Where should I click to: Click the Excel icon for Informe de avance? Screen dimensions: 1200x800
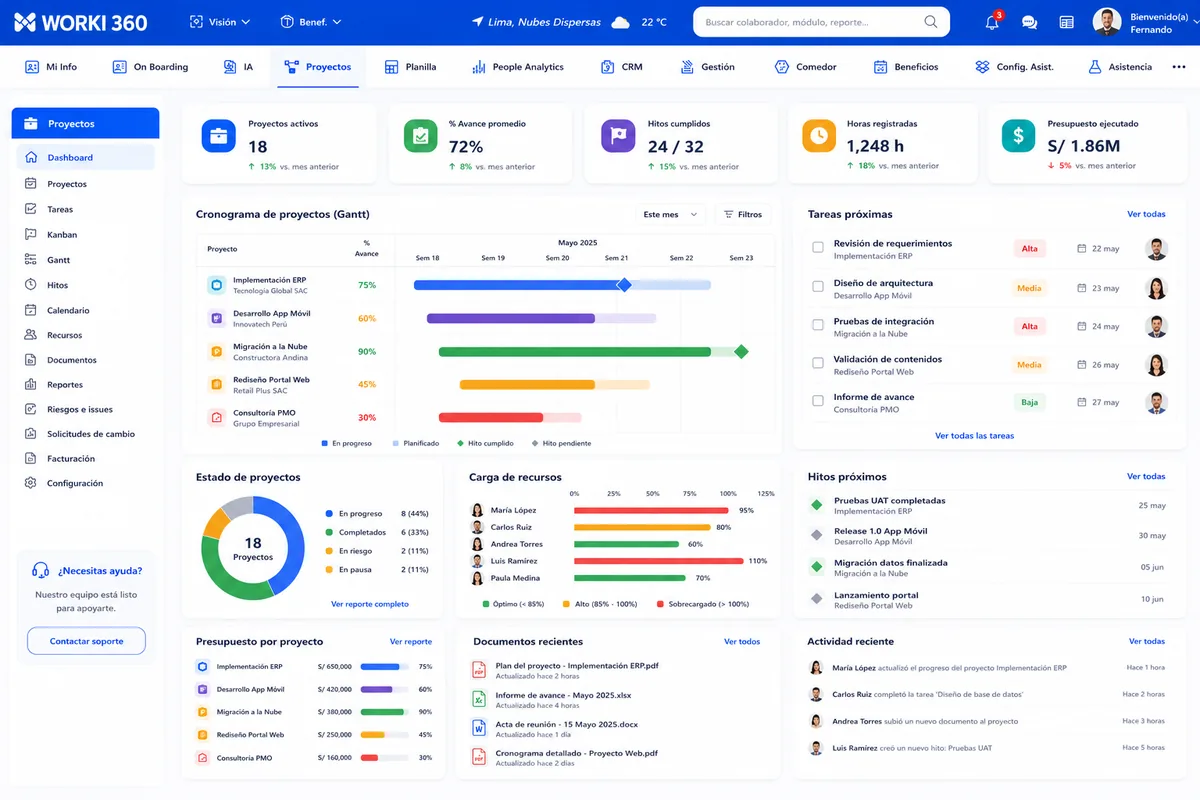pos(479,699)
